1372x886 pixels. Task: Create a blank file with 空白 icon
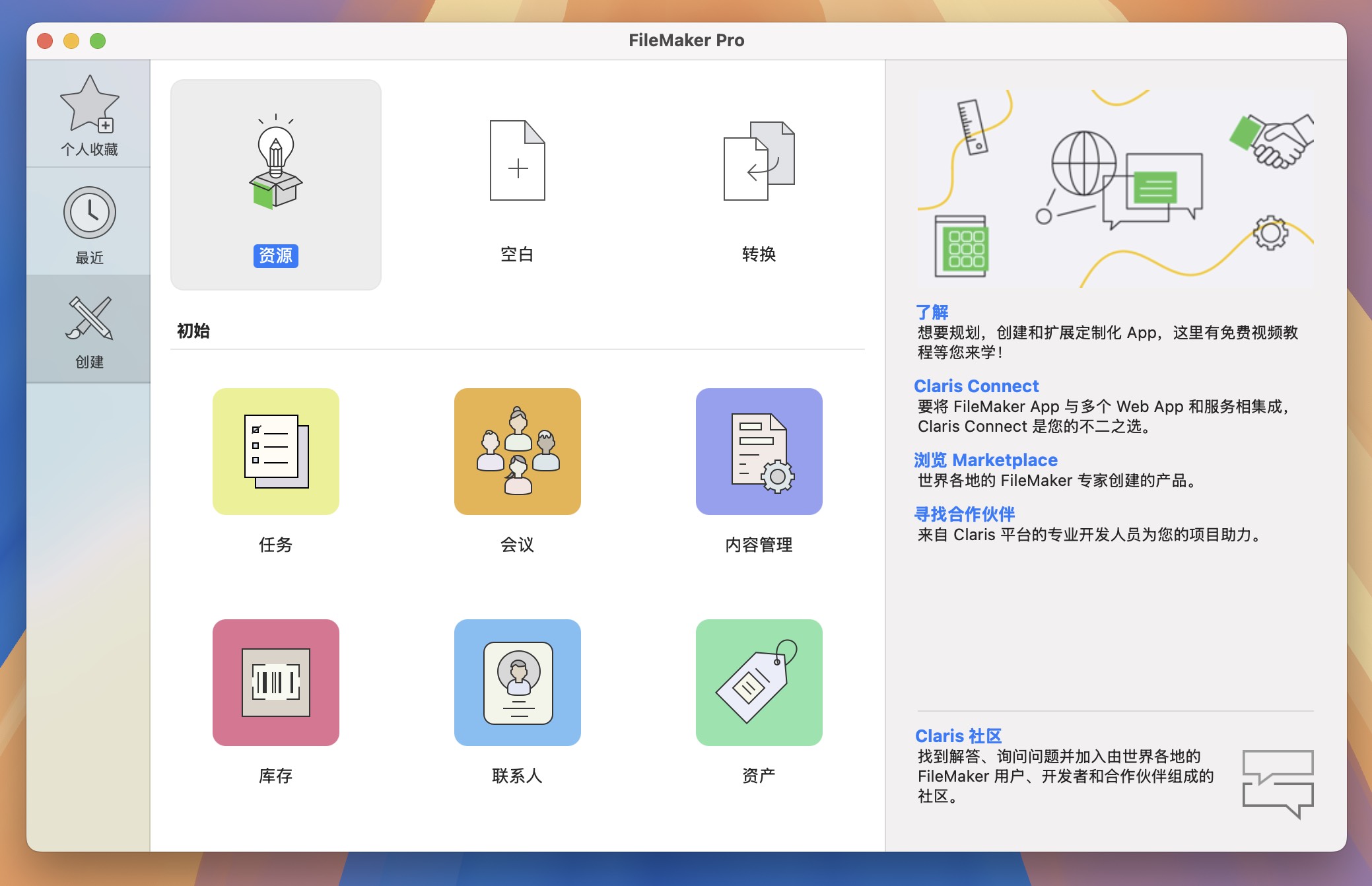pyautogui.click(x=518, y=160)
